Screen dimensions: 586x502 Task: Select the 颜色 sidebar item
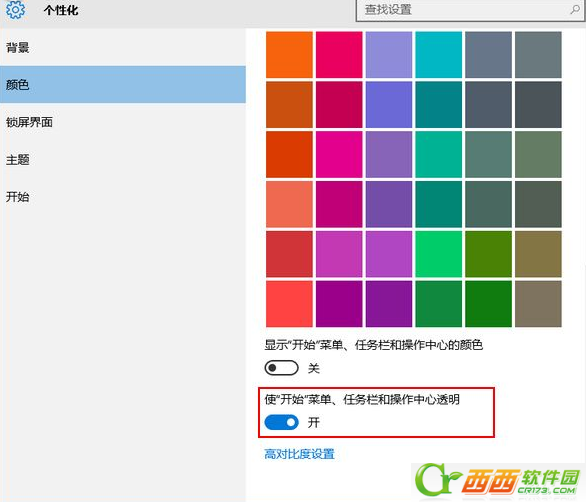pos(123,84)
